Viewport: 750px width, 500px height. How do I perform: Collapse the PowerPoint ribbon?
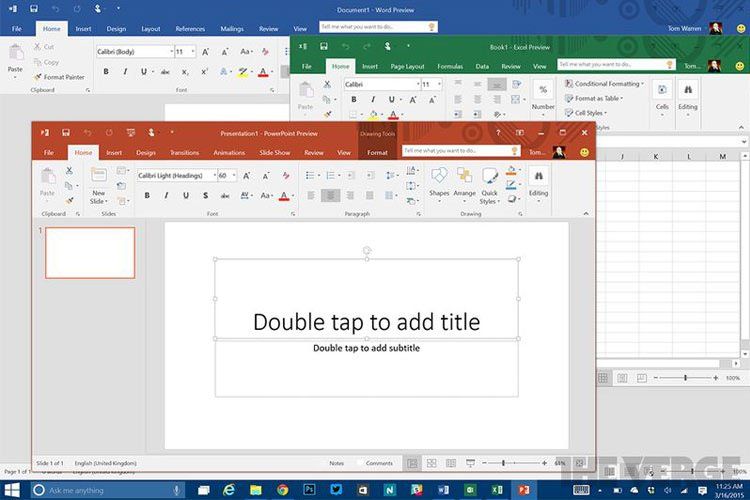[x=586, y=214]
